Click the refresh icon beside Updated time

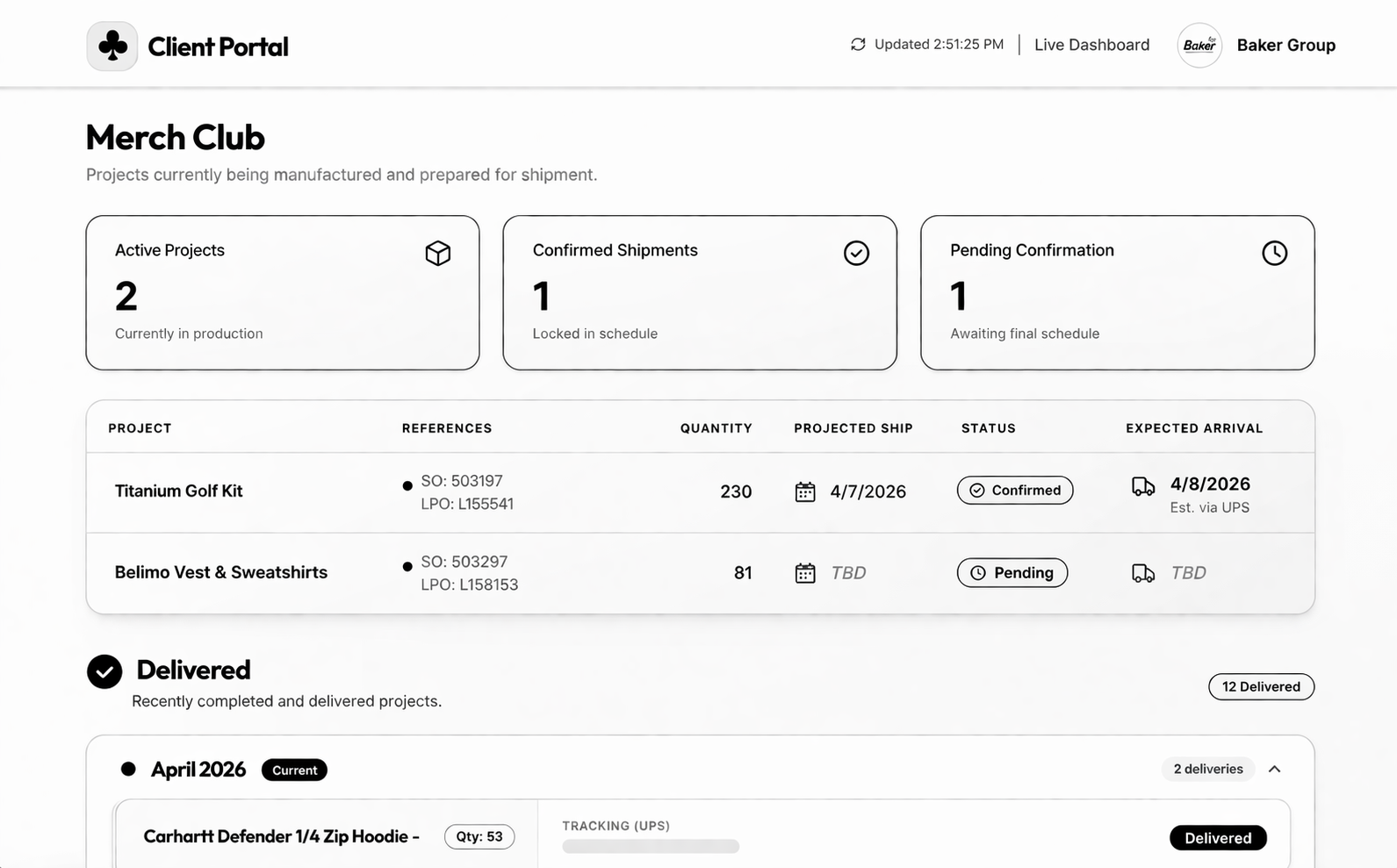858,45
